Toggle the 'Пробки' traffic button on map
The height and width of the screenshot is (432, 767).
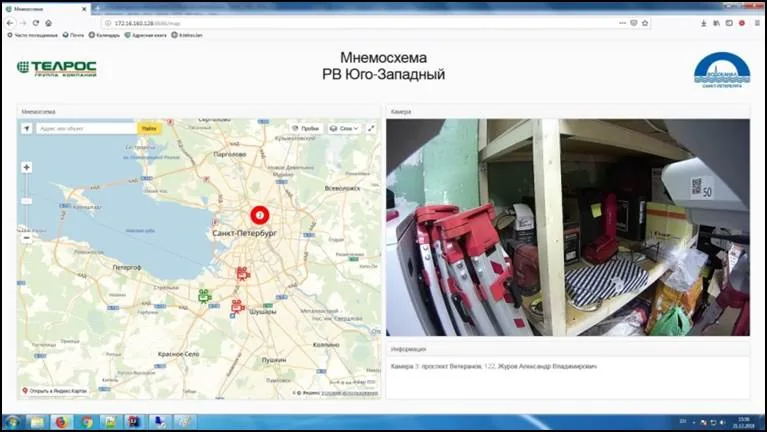coord(306,128)
